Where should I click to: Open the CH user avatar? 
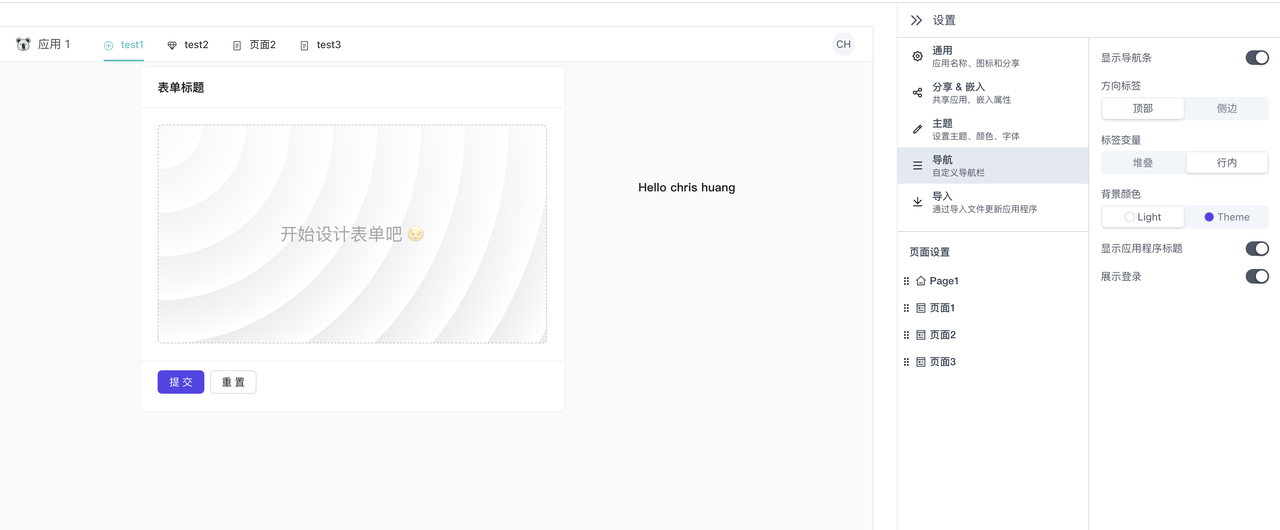pos(844,44)
